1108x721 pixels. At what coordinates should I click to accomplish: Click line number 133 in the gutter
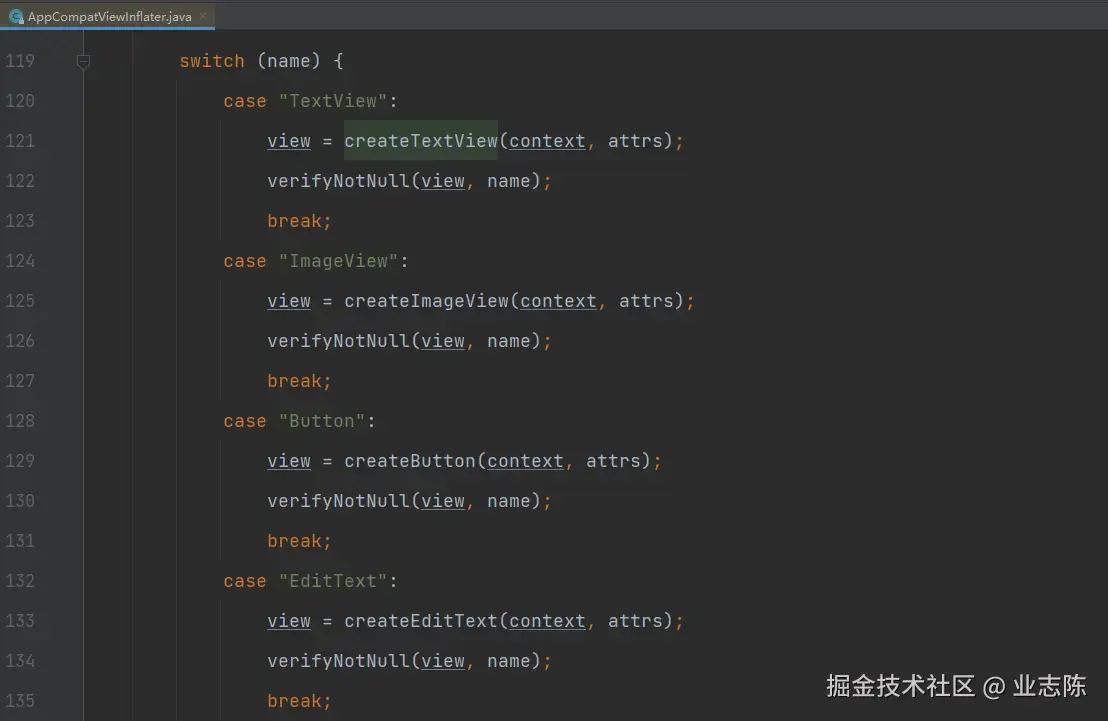20,620
